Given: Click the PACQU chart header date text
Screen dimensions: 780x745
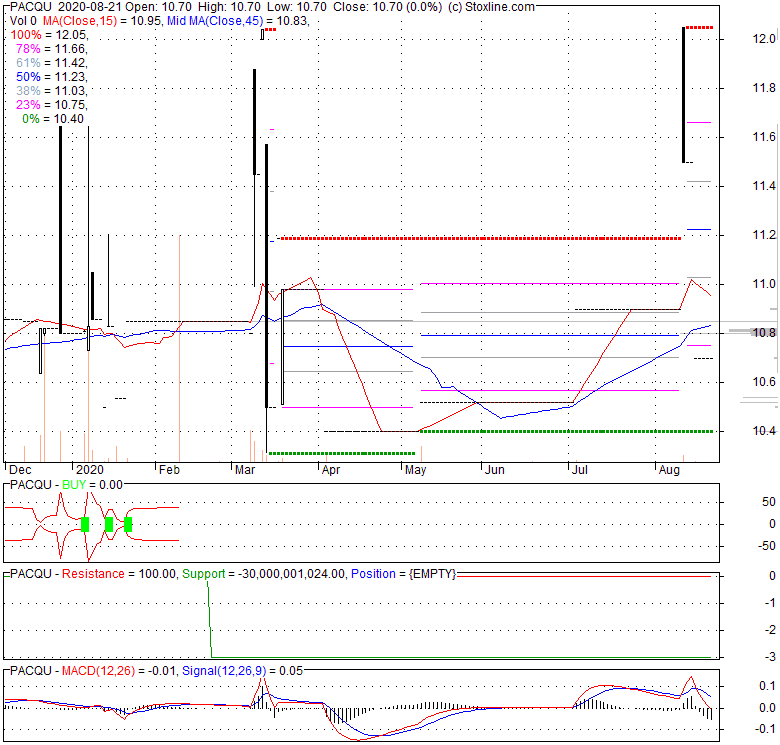Looking at the screenshot, I should pyautogui.click(x=89, y=7).
